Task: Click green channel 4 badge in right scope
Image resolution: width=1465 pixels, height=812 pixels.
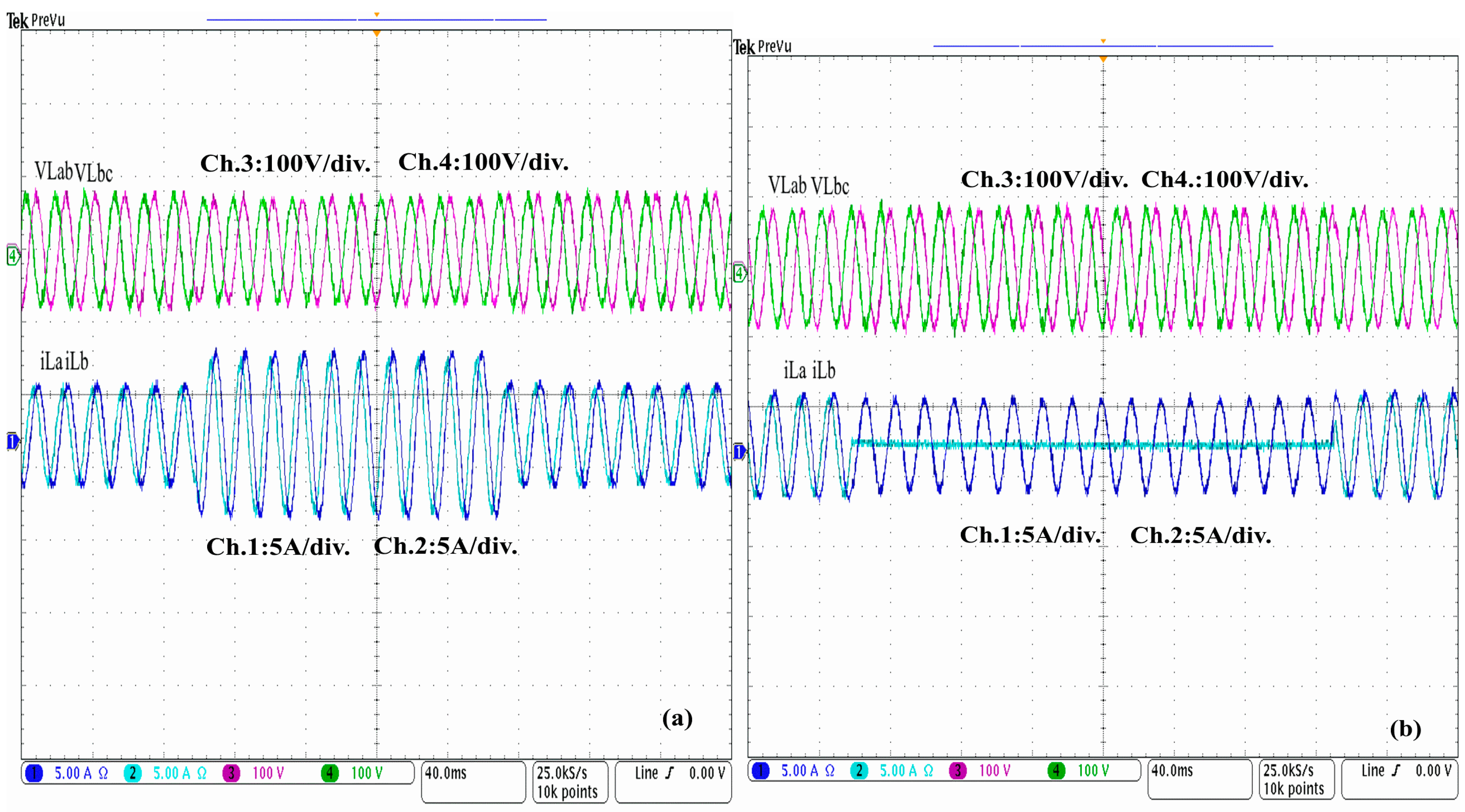Action: point(1056,771)
